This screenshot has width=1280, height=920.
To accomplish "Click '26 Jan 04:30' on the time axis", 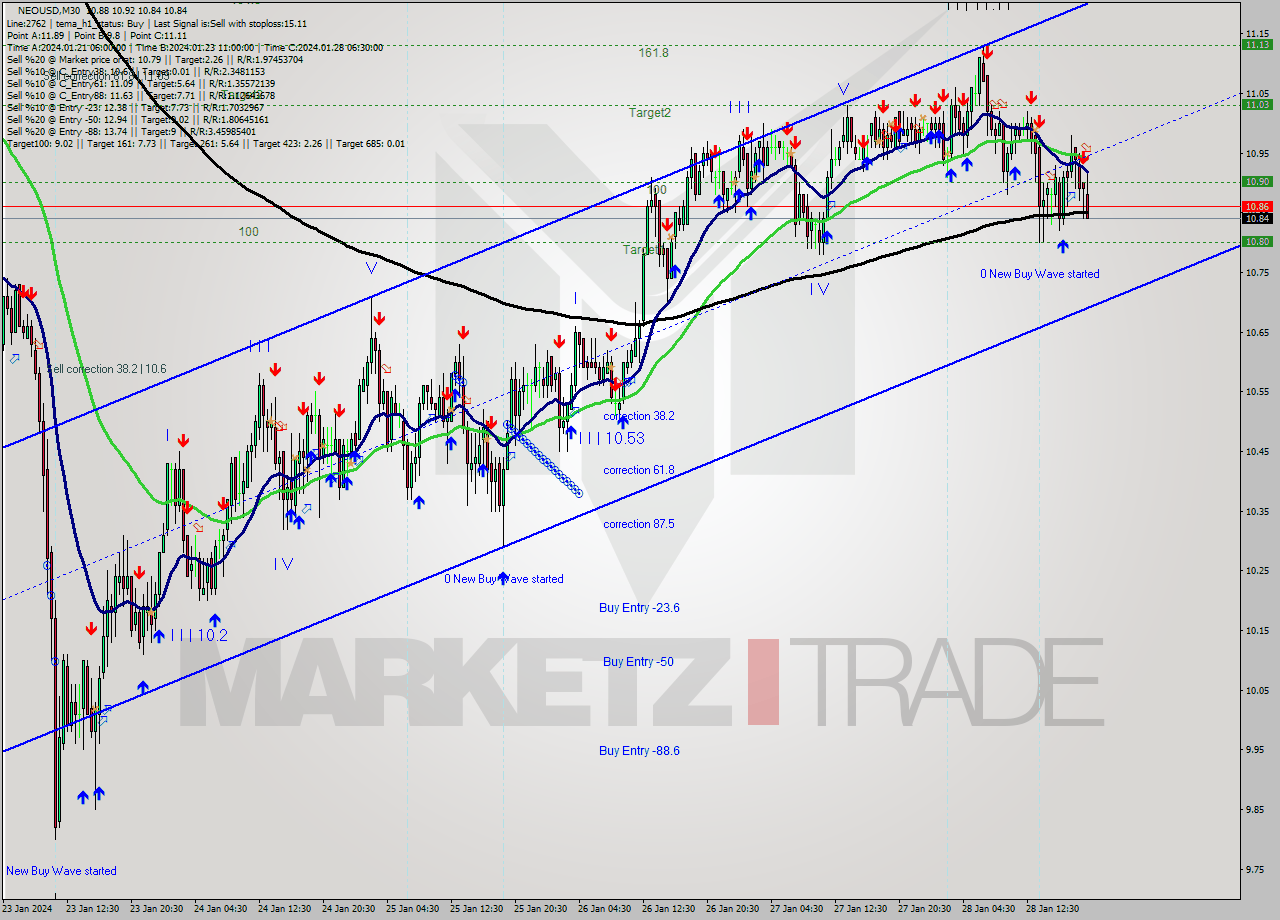I will 604,909.
